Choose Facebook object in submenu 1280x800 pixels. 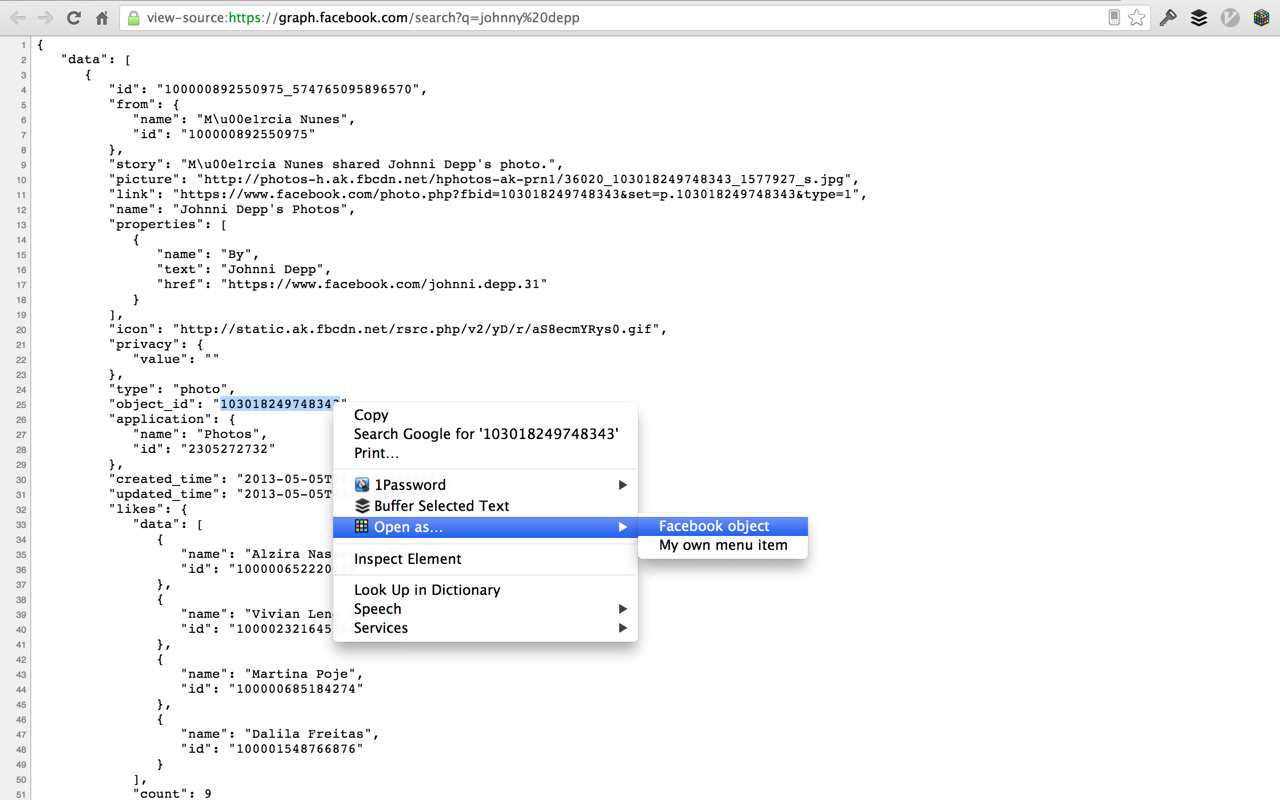[722, 526]
